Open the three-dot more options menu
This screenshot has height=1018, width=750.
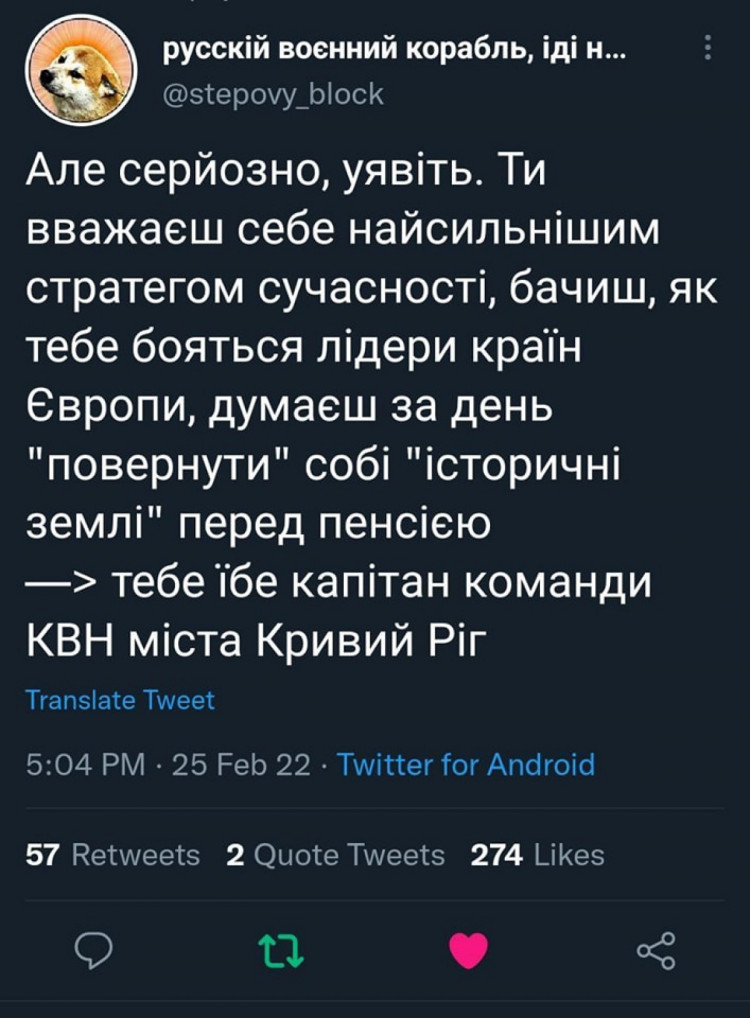708,49
